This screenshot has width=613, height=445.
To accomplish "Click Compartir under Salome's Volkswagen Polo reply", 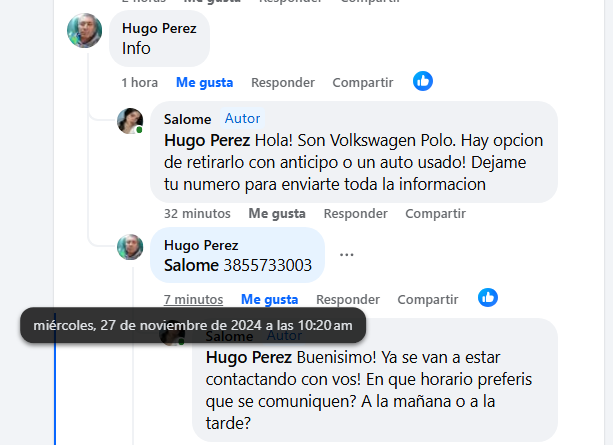I will pyautogui.click(x=436, y=214).
